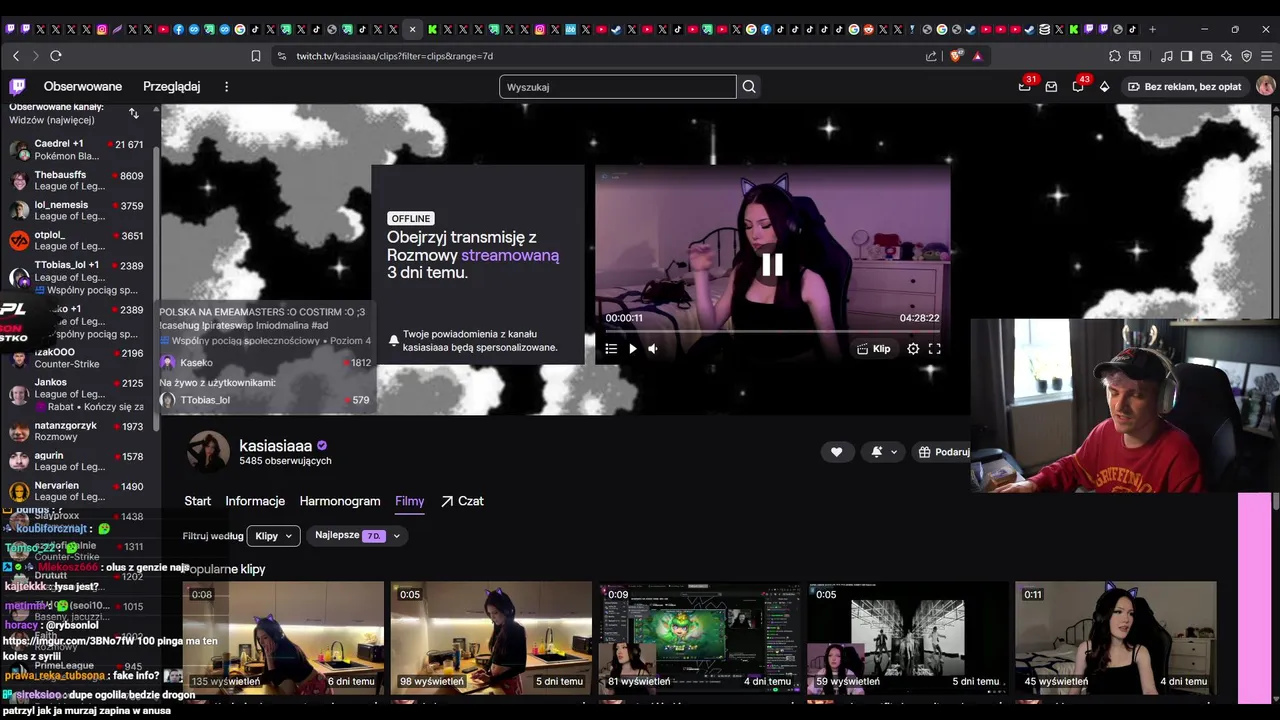Mute the video player volume

653,349
